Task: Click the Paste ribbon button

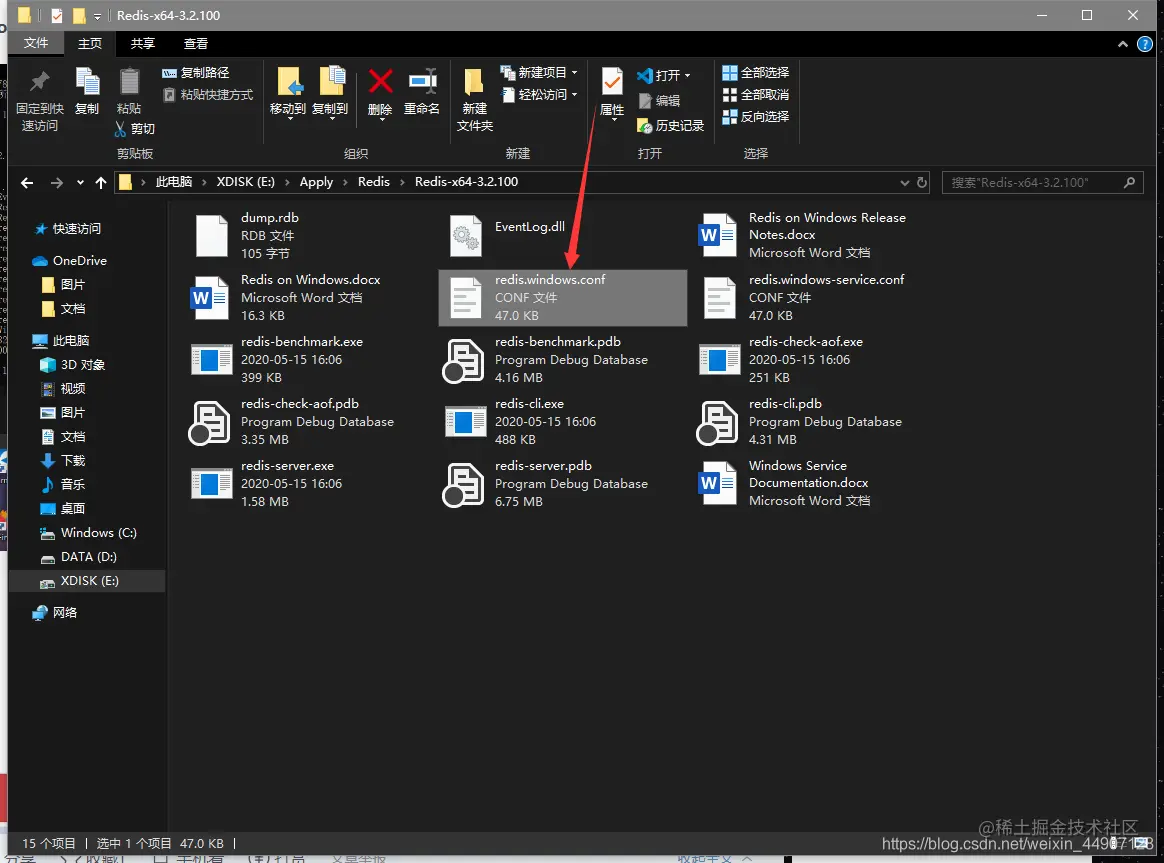Action: point(128,92)
